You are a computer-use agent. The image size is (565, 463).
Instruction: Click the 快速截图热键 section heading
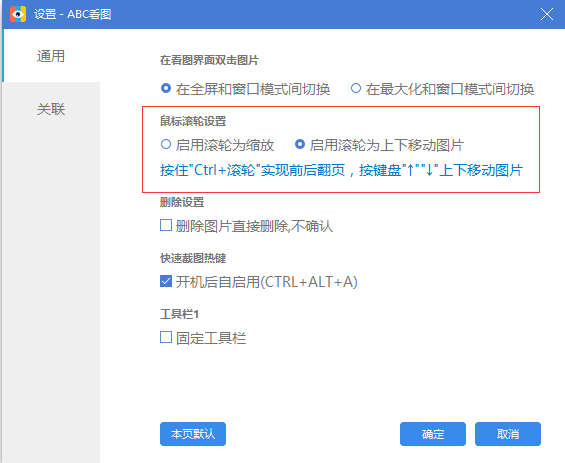[193, 258]
